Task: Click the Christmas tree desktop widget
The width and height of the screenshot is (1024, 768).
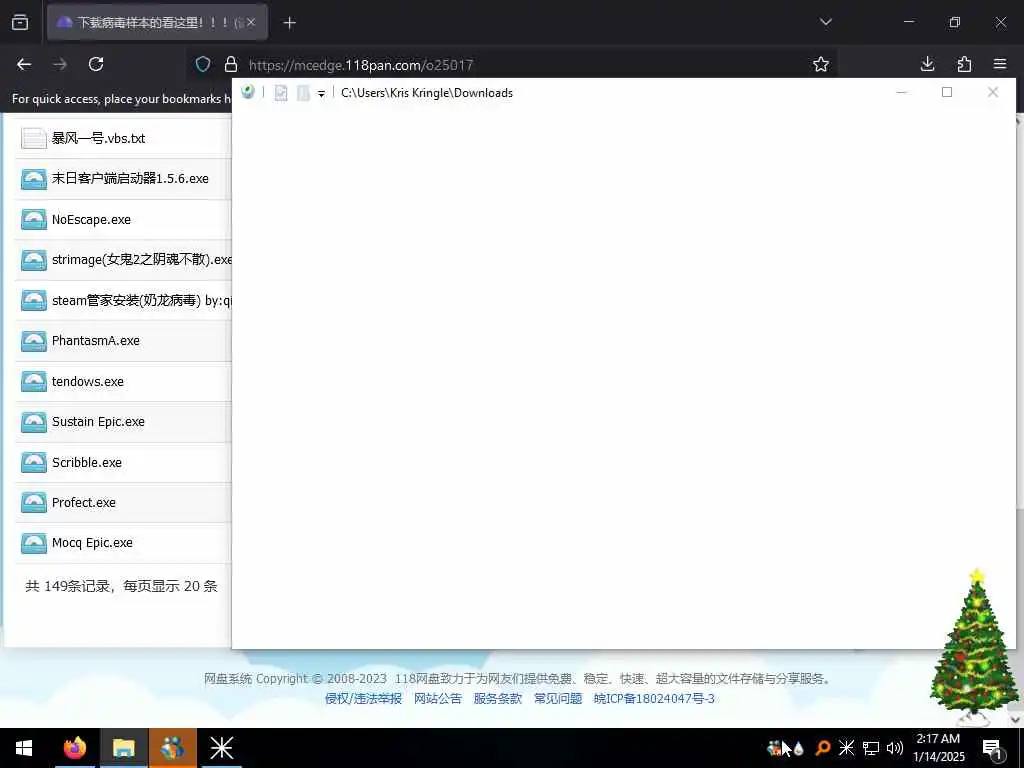Action: point(975,647)
